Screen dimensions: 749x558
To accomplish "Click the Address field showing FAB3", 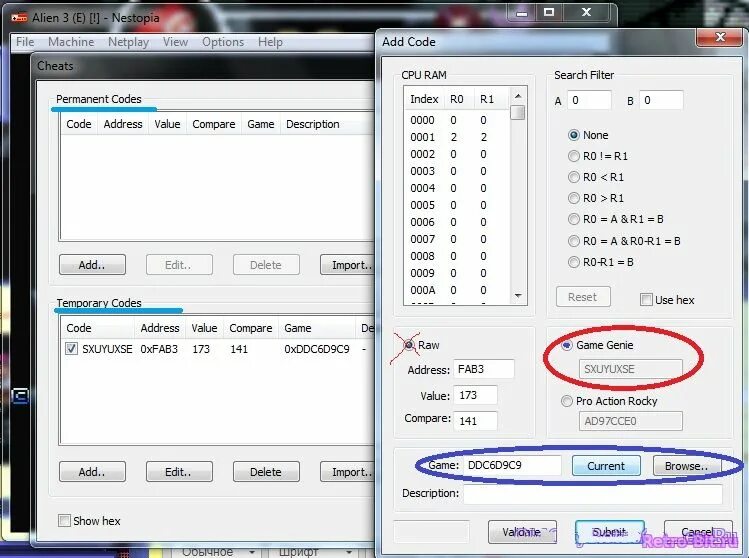I will pyautogui.click(x=483, y=369).
